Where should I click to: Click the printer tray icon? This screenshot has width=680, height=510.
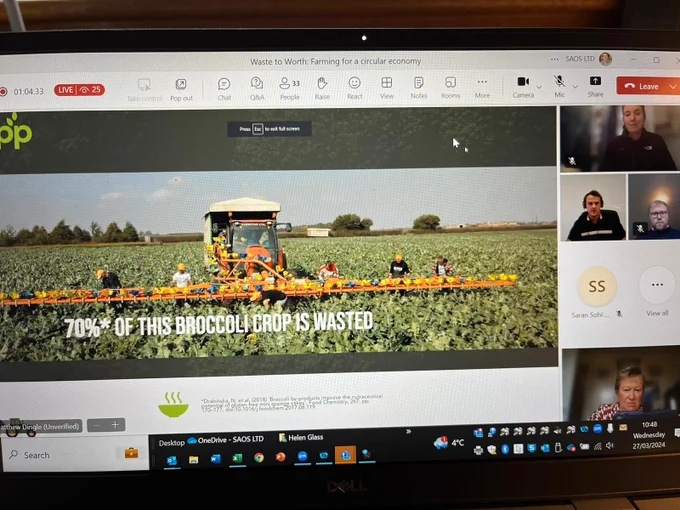click(x=478, y=450)
